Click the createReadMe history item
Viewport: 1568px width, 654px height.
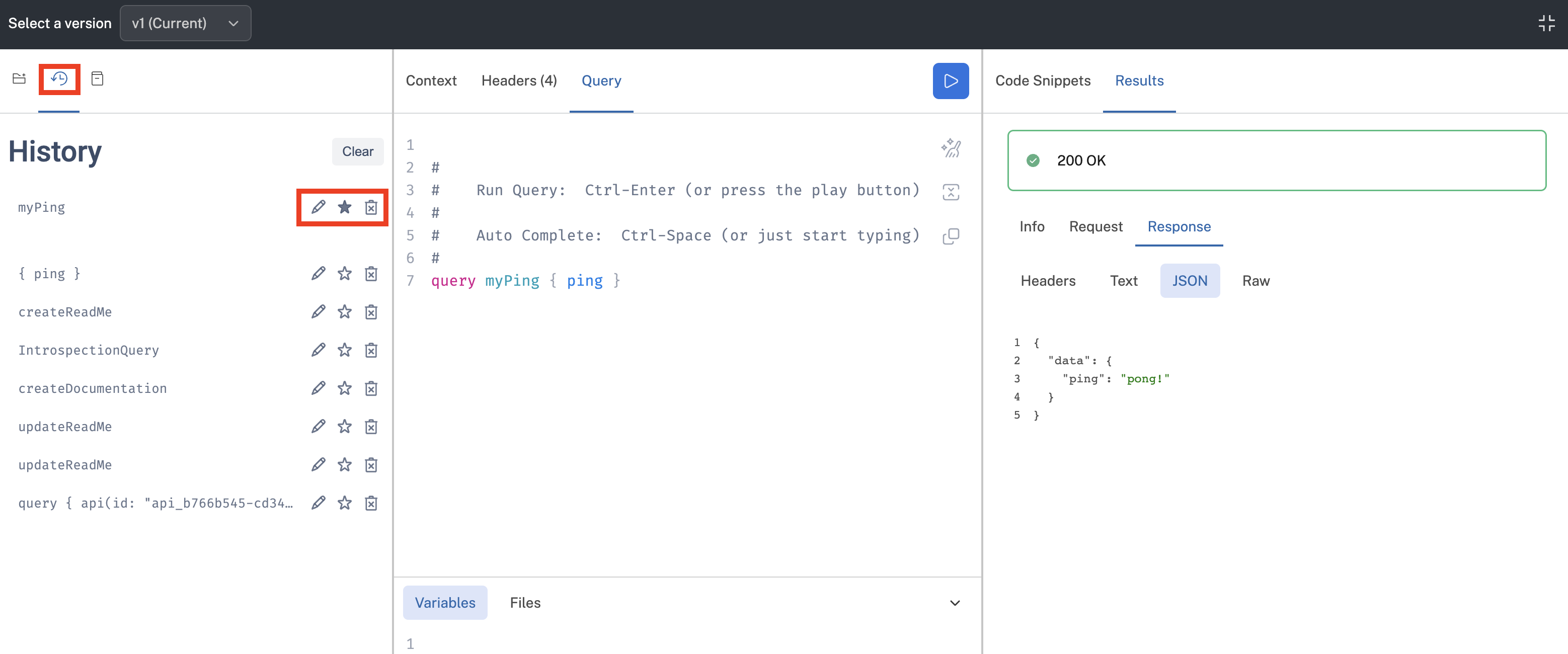[x=65, y=311]
